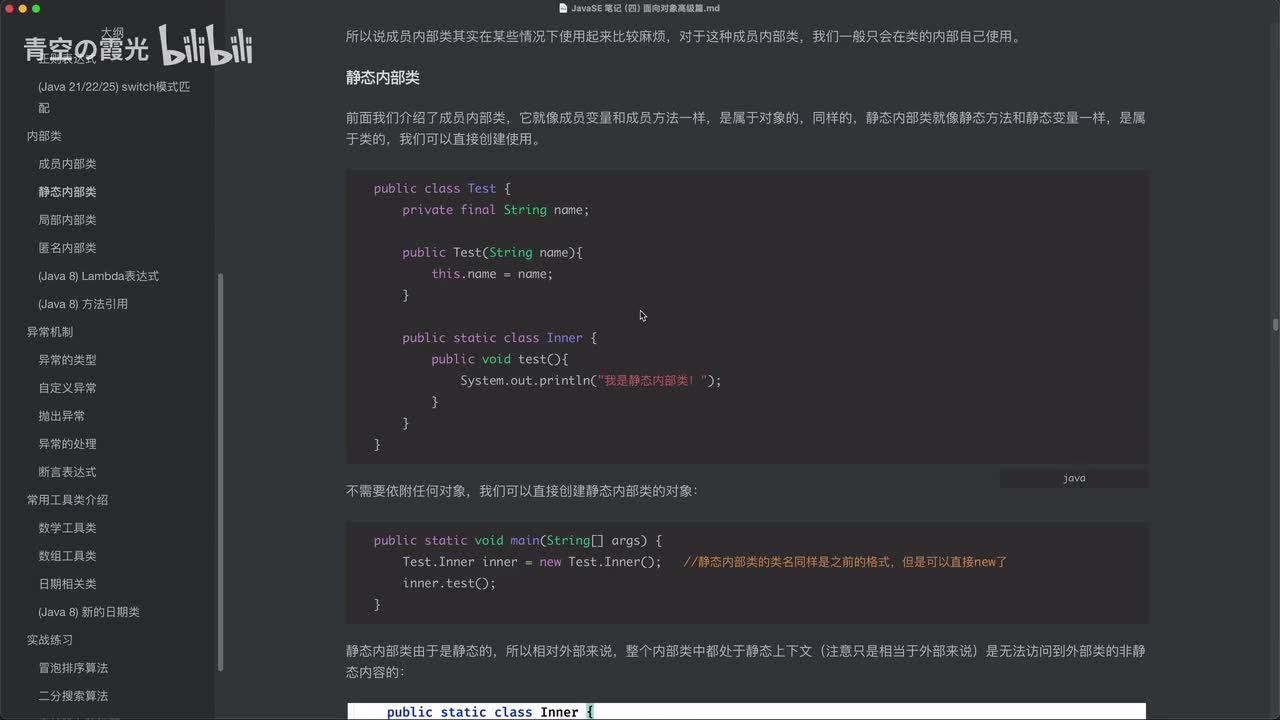Open 异常的处理 outline entry
Image resolution: width=1280 pixels, height=720 pixels.
[x=67, y=444]
